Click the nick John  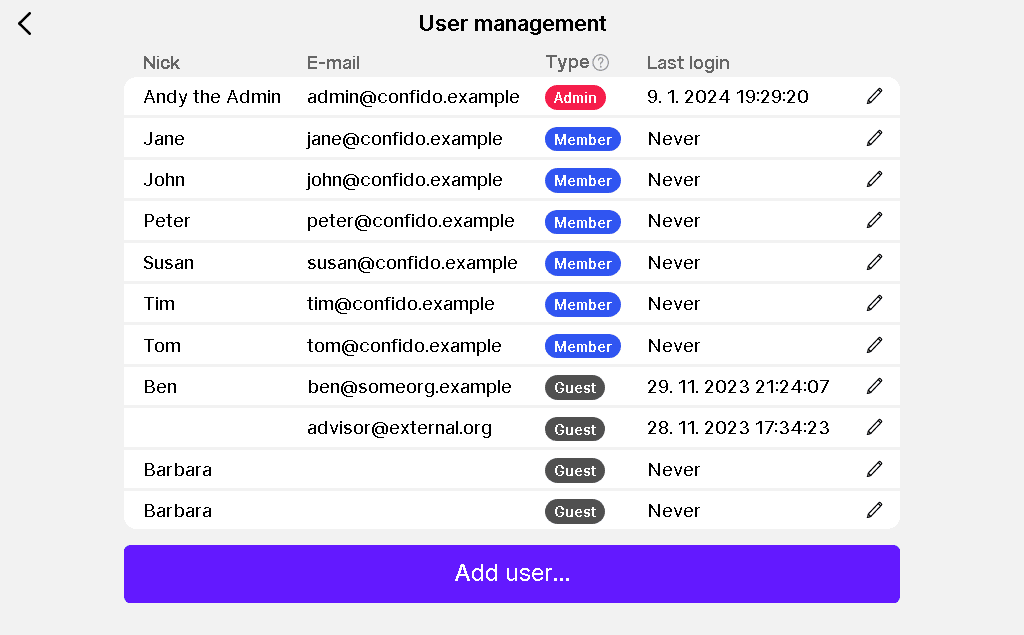point(164,180)
